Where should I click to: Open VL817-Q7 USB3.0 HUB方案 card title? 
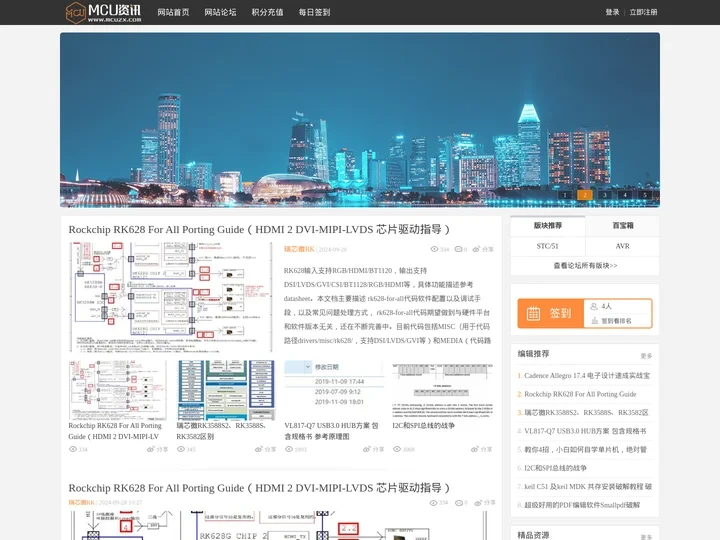[x=331, y=431]
